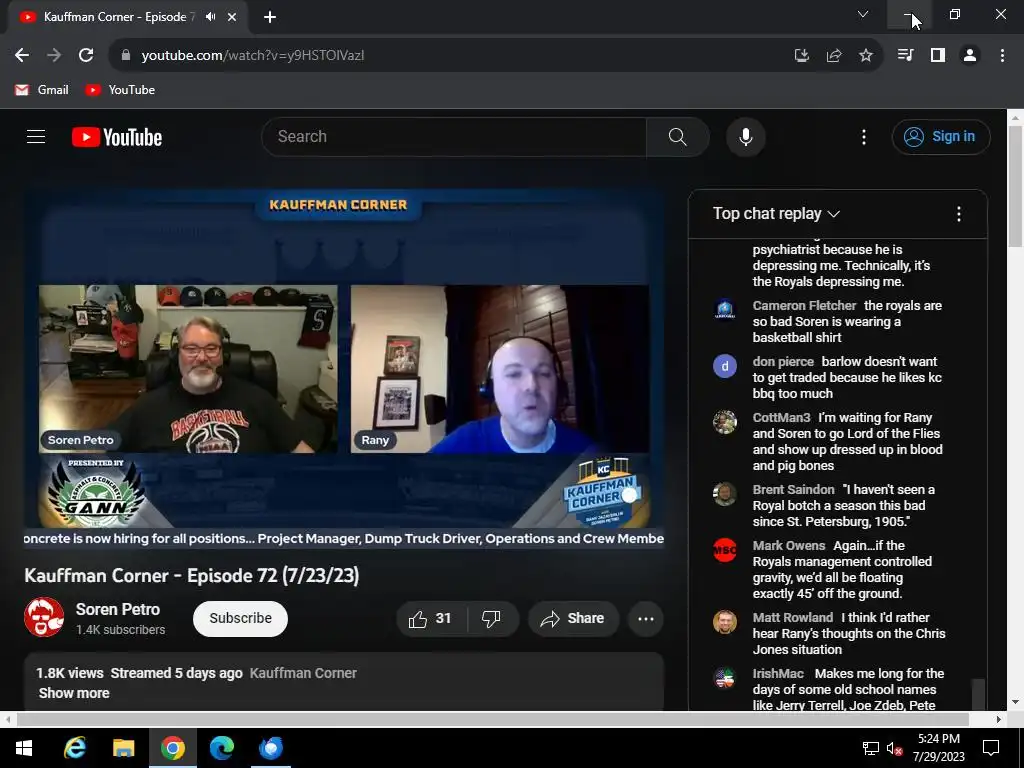Image resolution: width=1024 pixels, height=768 pixels.
Task: Click the YouTube logo
Action: (117, 137)
